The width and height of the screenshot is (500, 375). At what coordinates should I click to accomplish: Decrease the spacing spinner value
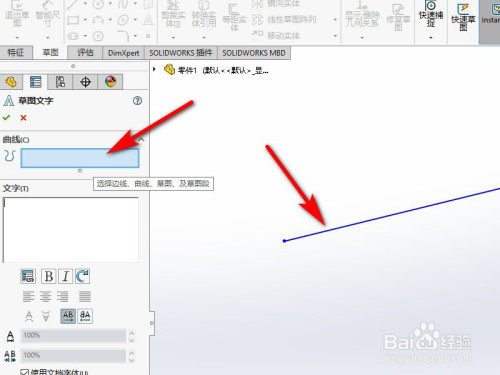click(x=132, y=360)
